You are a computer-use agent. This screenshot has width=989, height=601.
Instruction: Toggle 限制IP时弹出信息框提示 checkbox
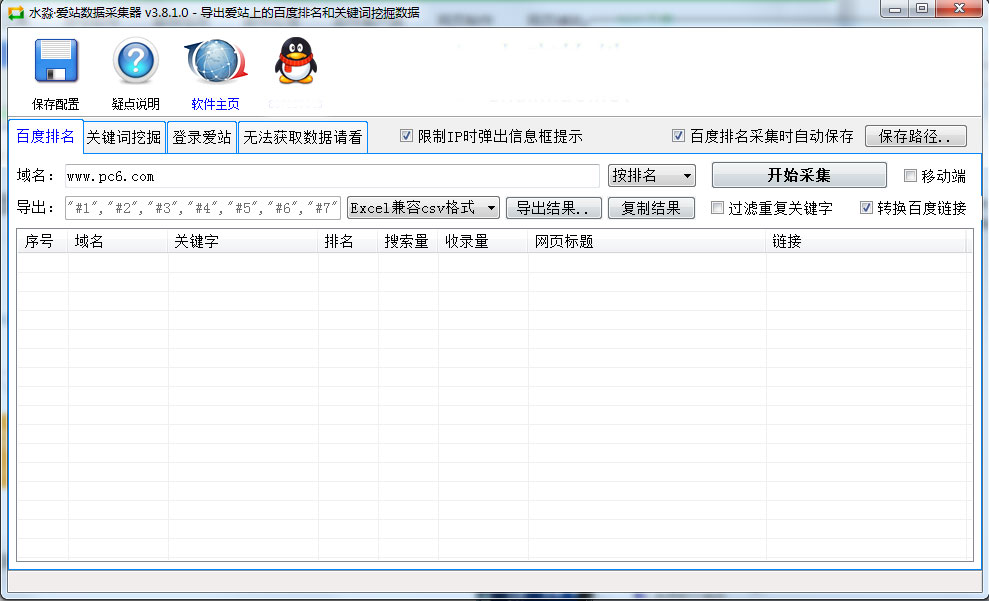click(x=406, y=136)
